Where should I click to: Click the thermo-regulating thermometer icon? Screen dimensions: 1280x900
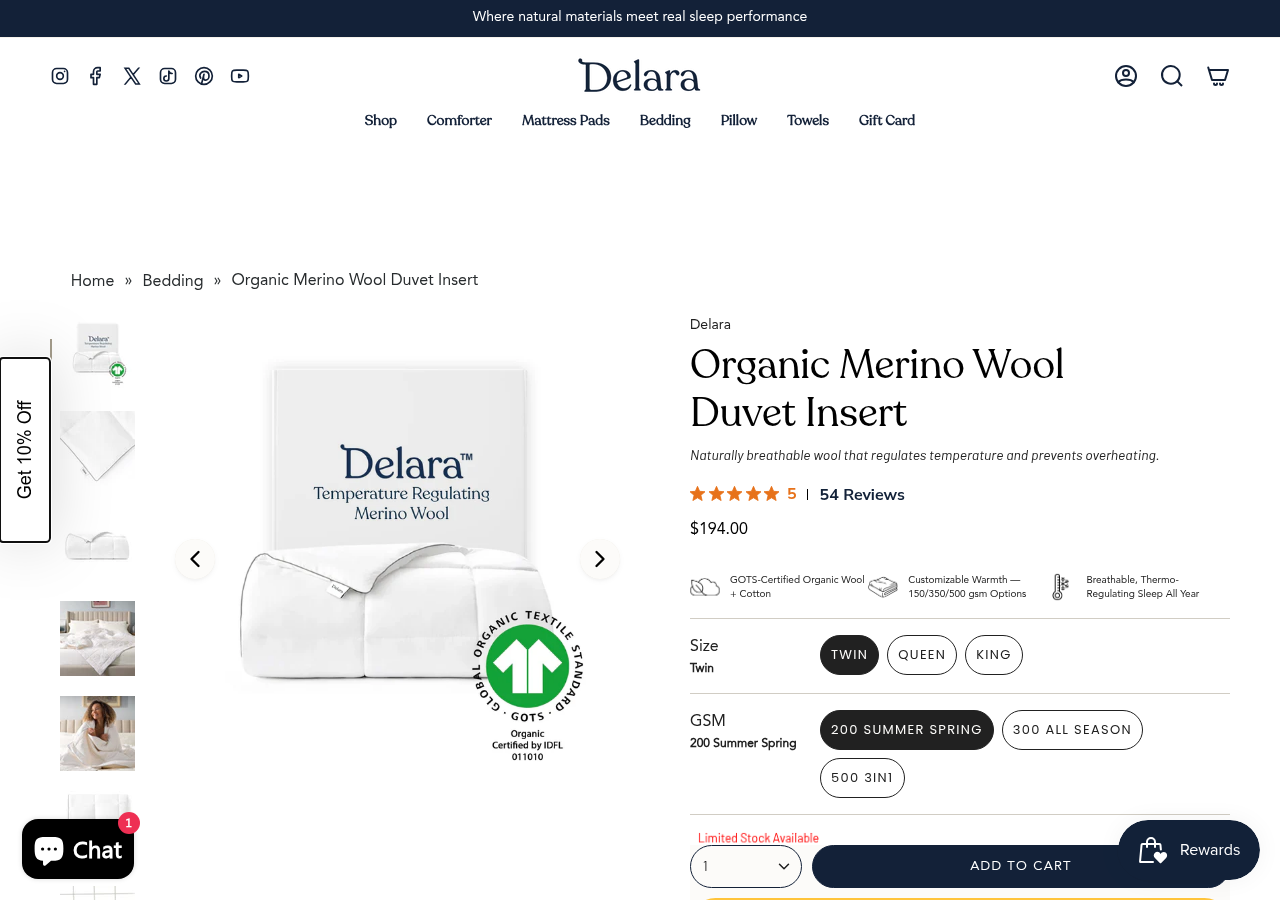point(1061,587)
